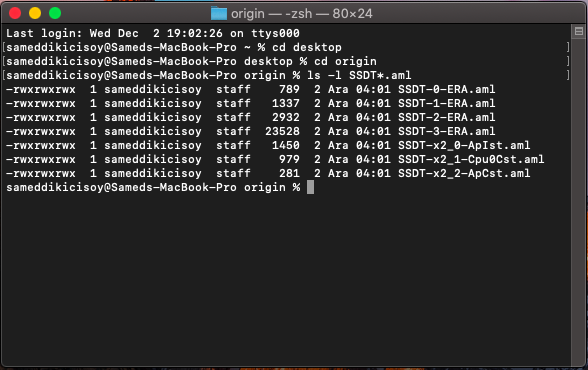The width and height of the screenshot is (588, 370).
Task: Click the vertical scrollbar track on right
Action: coord(579,201)
